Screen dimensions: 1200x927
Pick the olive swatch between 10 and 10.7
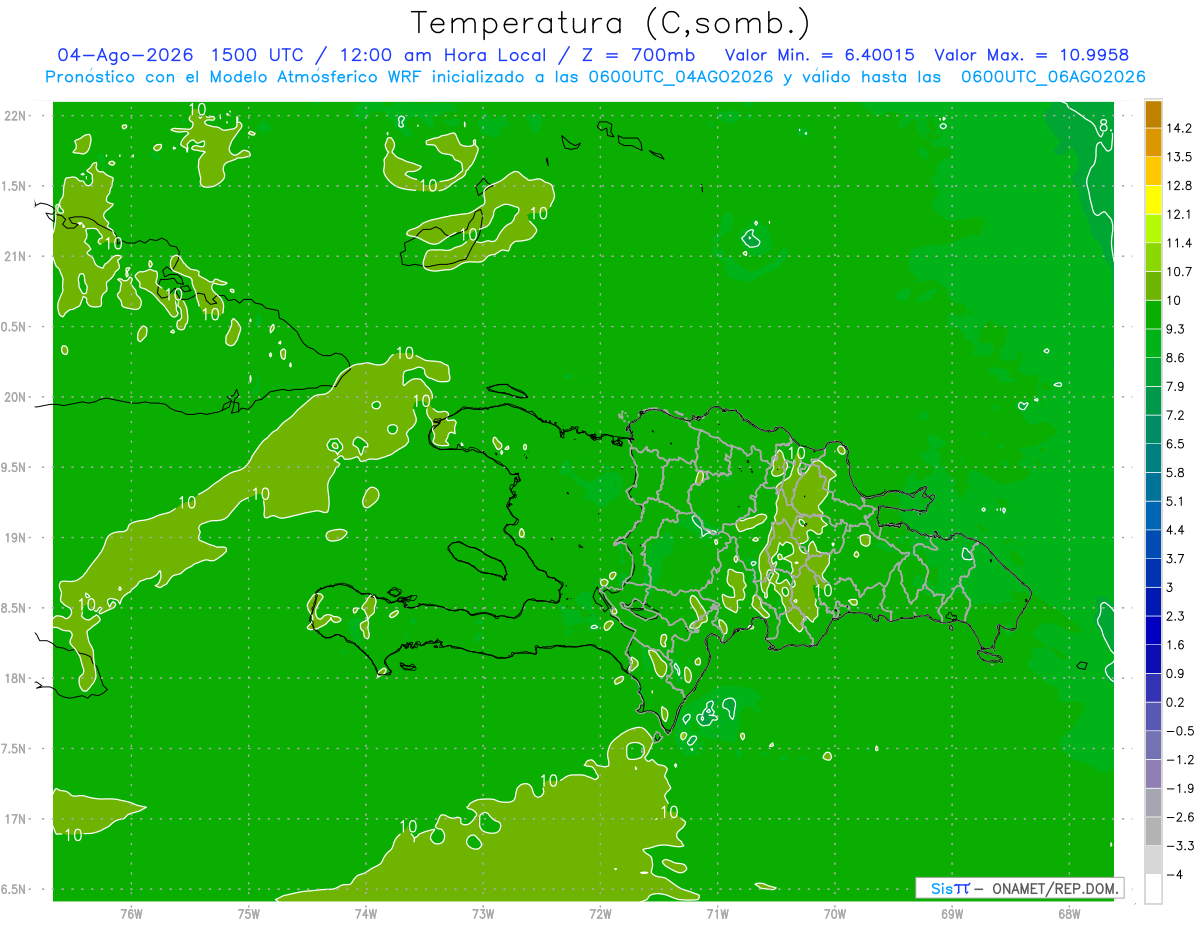tap(1153, 286)
